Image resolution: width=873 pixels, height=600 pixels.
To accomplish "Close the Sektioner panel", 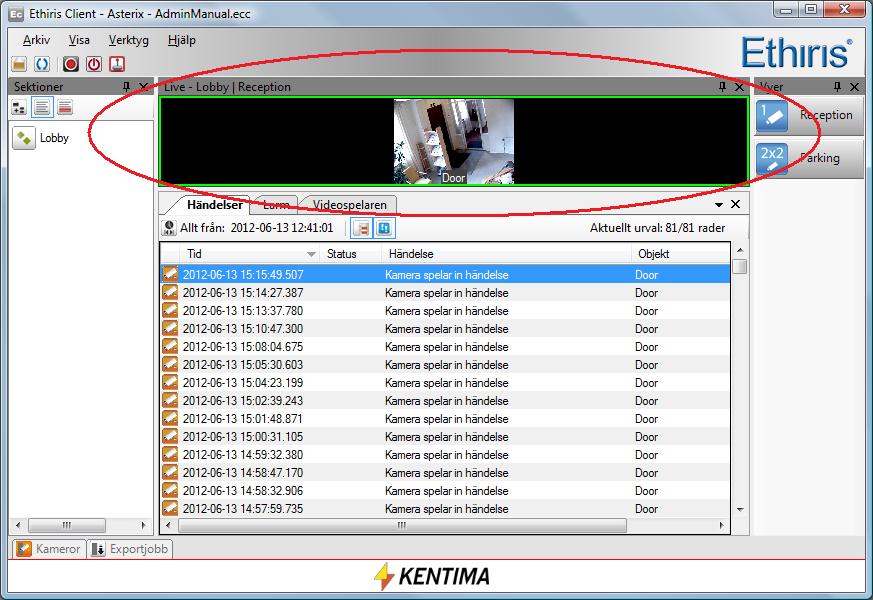I will pos(144,86).
